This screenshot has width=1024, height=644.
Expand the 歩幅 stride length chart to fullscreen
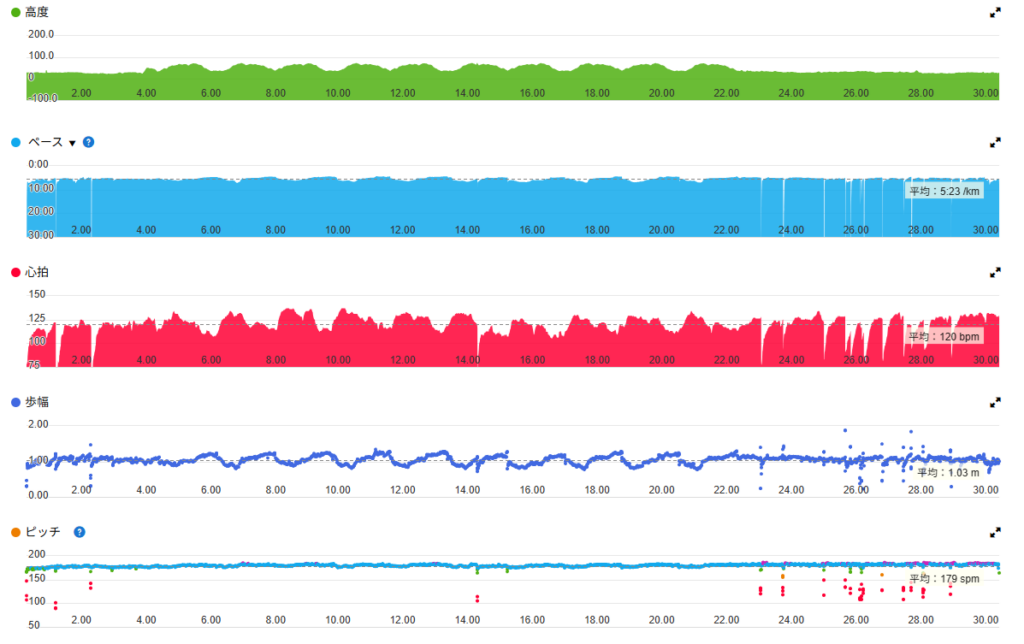click(x=995, y=402)
